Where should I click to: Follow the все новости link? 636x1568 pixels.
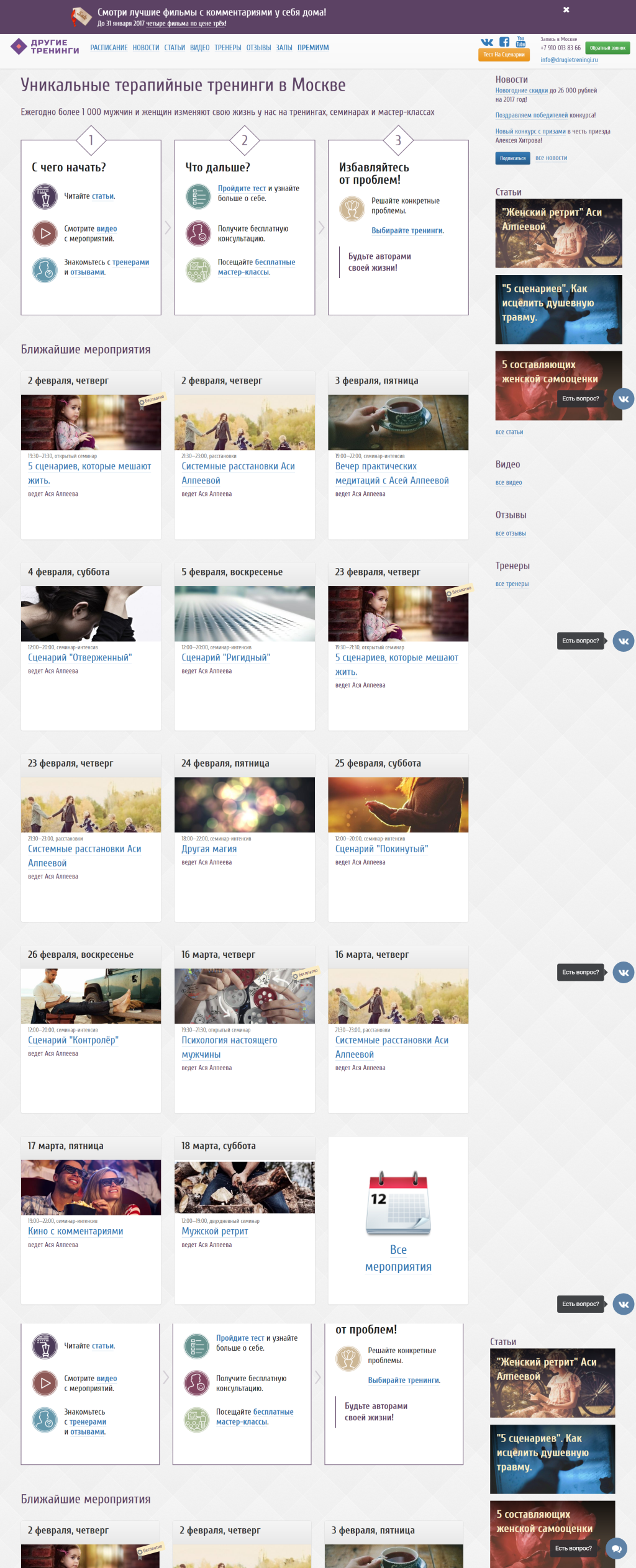point(551,158)
